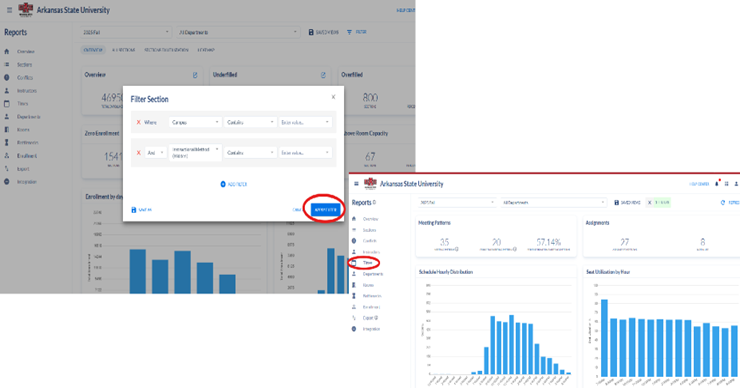Open edit icon on Overview card
Viewport: 740px width, 388px height.
pos(195,75)
